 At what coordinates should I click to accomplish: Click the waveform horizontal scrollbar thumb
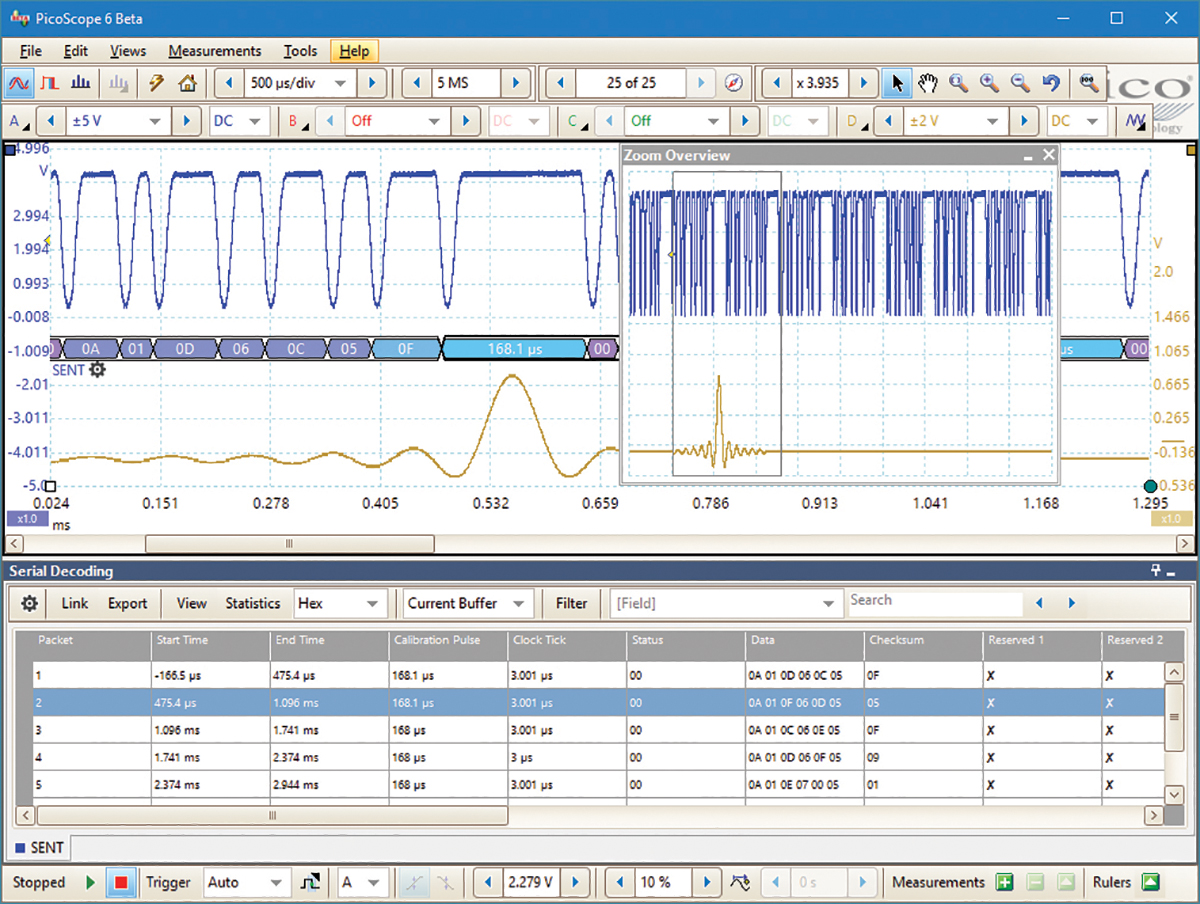click(289, 544)
